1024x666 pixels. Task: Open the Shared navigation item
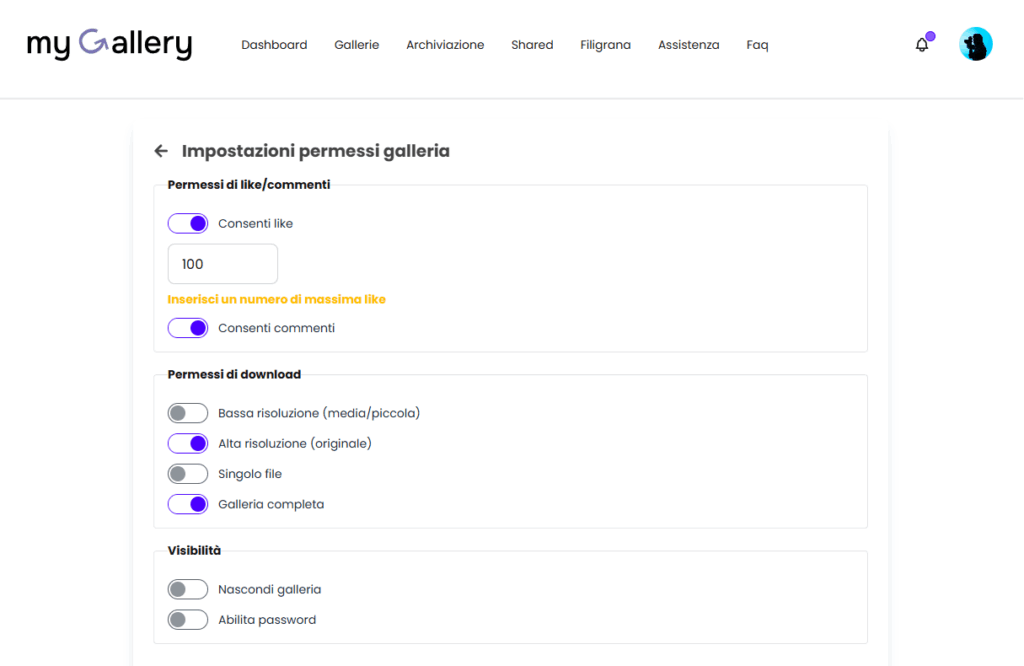click(x=532, y=45)
